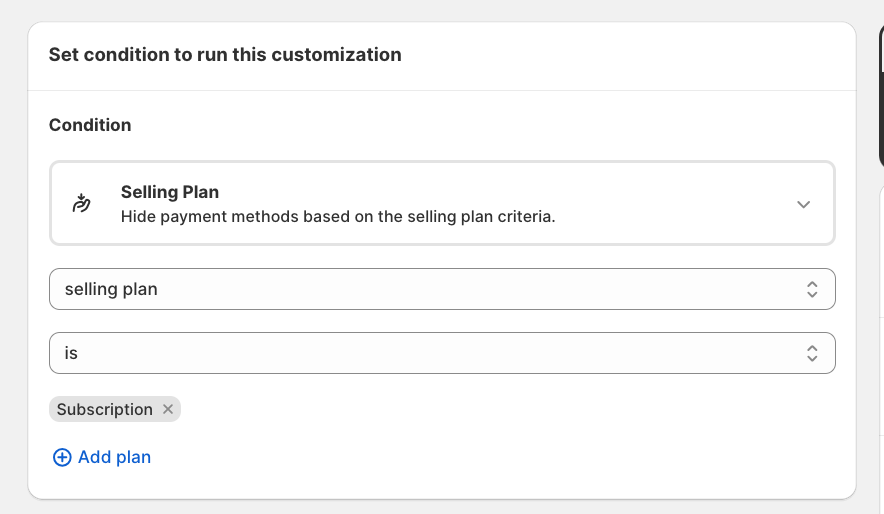This screenshot has width=884, height=514.
Task: Click the "Condition" section label
Action: point(90,125)
